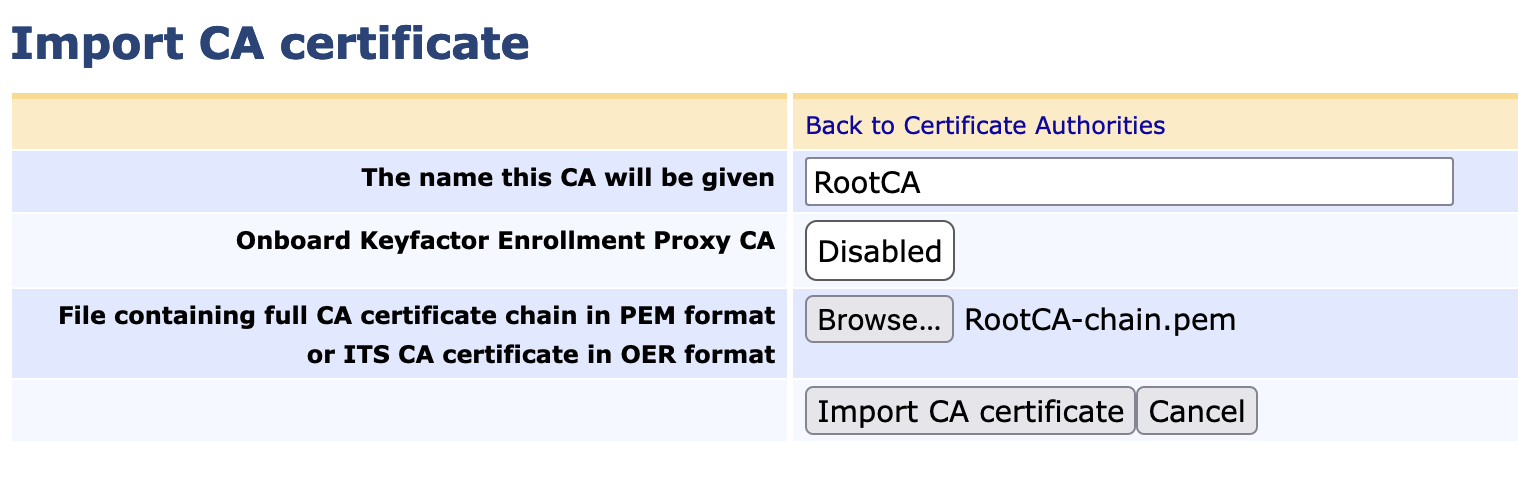Click the Import CA certificate page heading
The image size is (1518, 484).
270,45
